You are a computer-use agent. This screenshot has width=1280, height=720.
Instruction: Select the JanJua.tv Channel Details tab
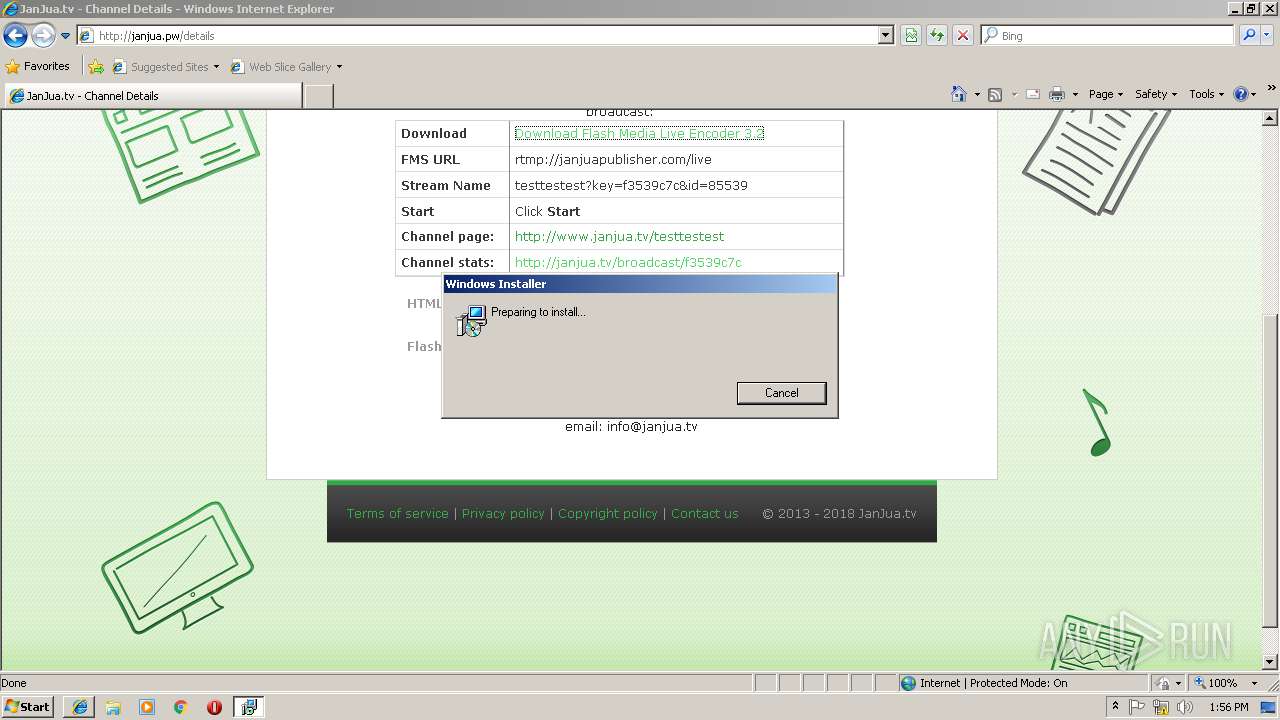pos(152,96)
